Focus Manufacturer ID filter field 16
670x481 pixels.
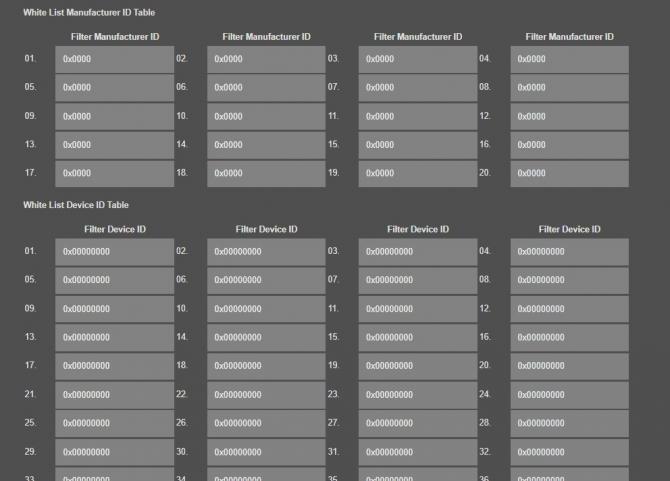569,145
